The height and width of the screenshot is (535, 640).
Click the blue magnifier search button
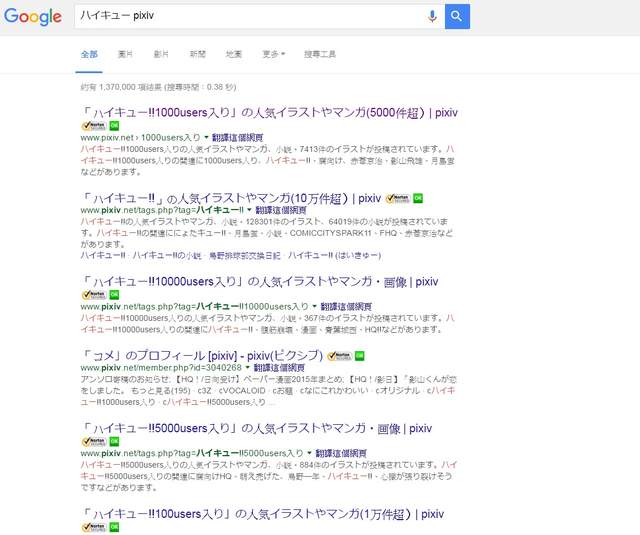[x=457, y=16]
